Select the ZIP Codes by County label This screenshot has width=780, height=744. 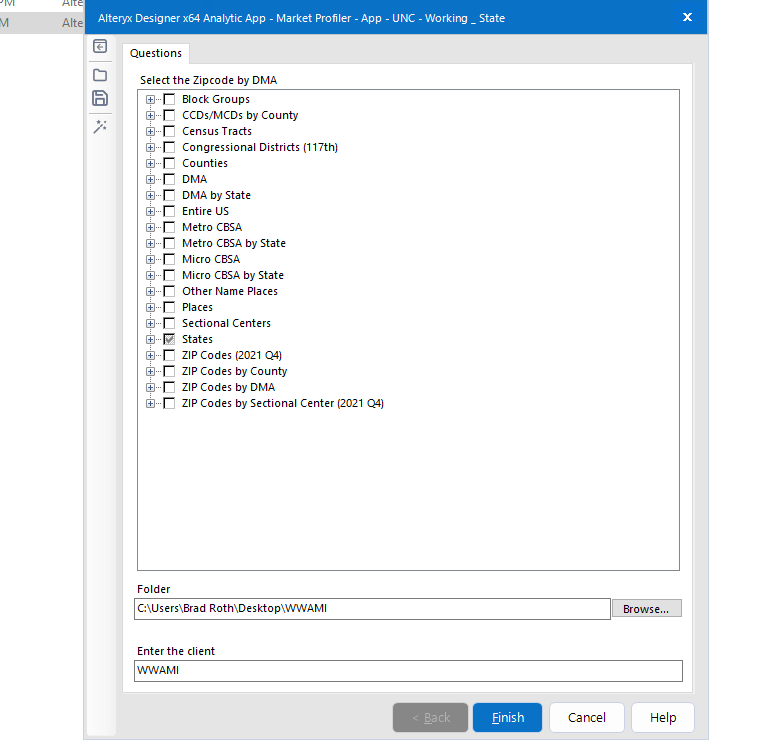tap(234, 372)
